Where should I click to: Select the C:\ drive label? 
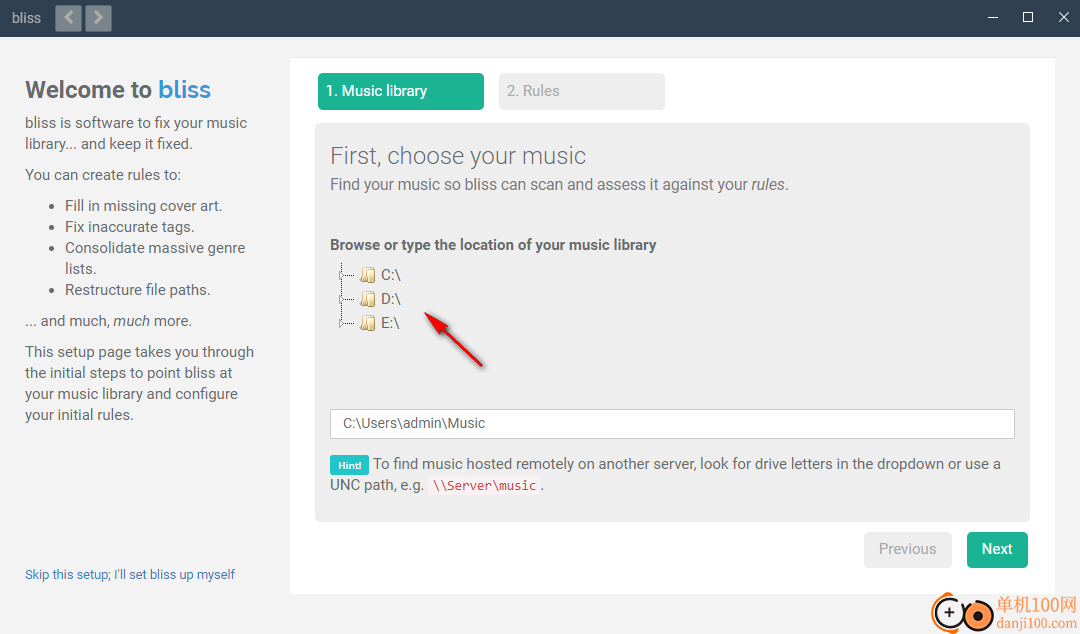tap(391, 275)
